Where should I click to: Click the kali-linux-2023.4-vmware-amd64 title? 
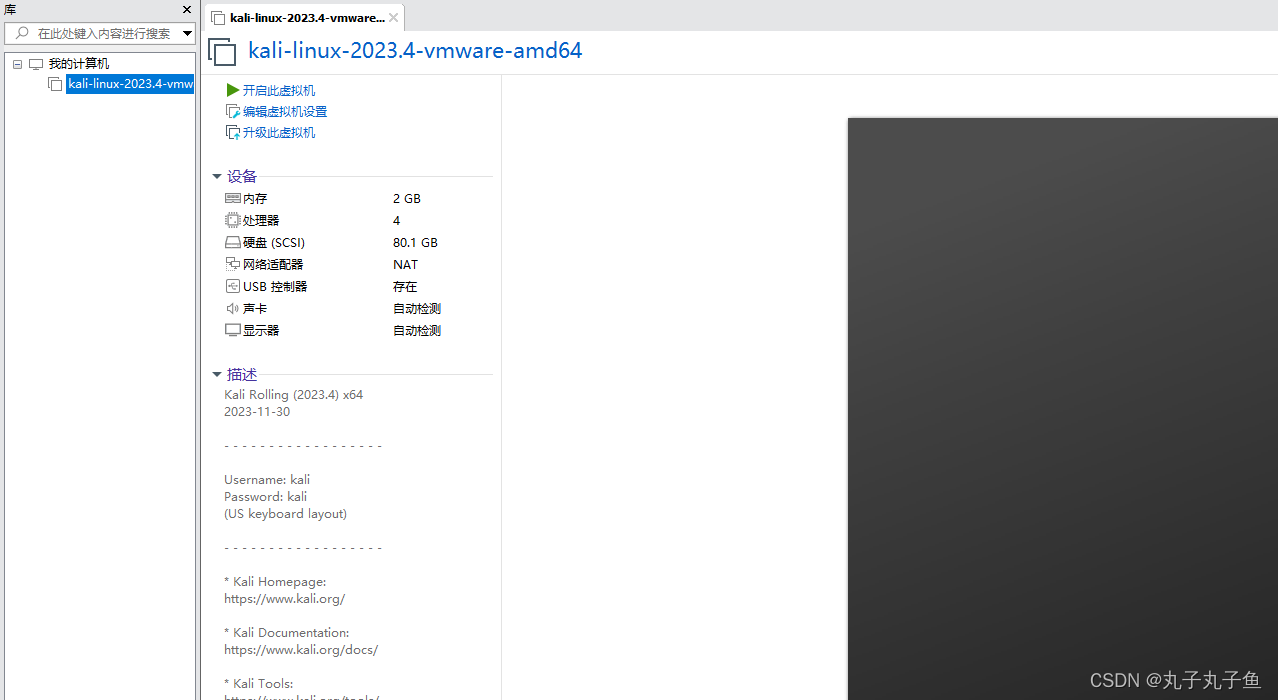tap(415, 50)
